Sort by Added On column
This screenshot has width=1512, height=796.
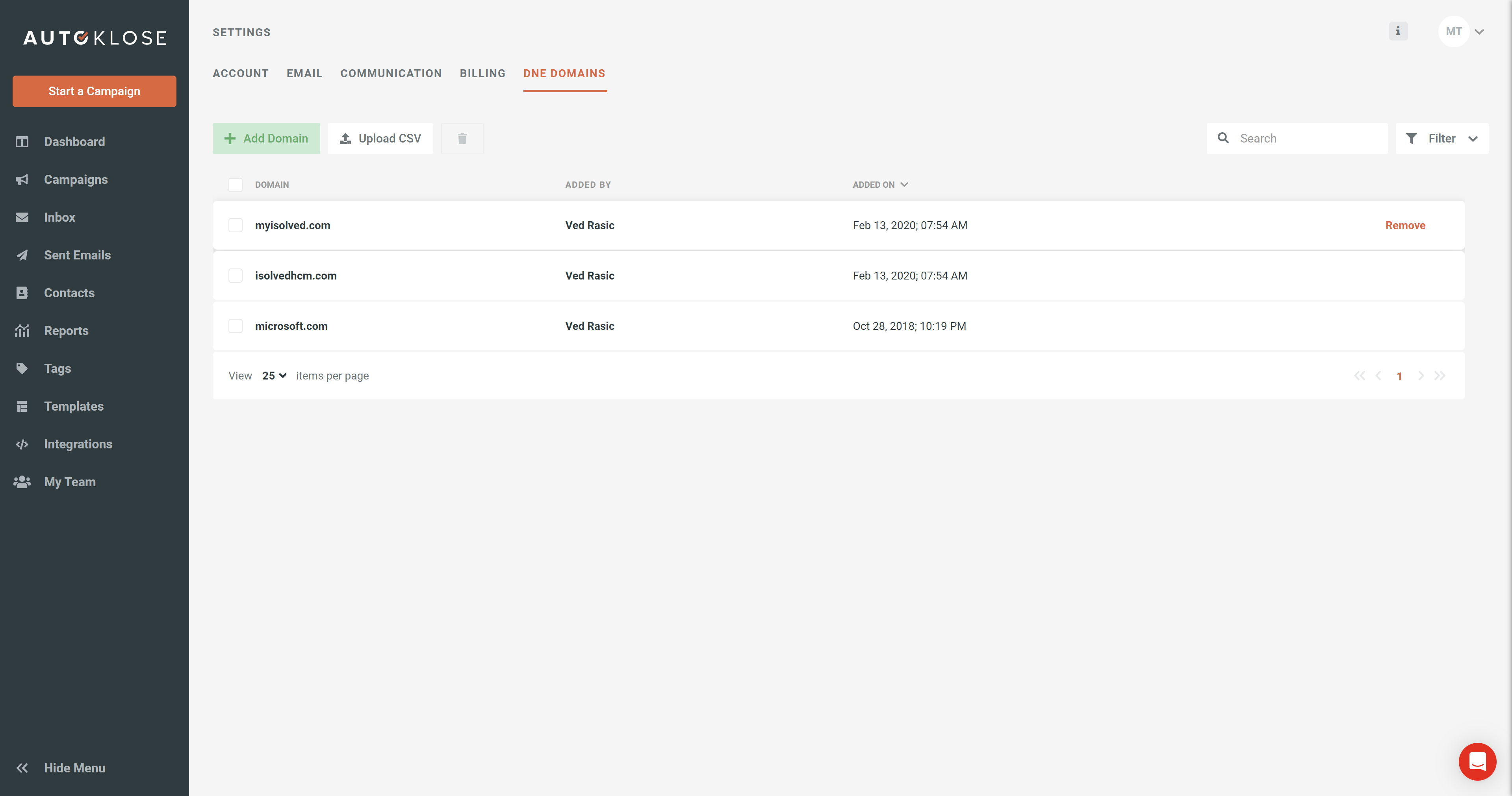point(880,185)
